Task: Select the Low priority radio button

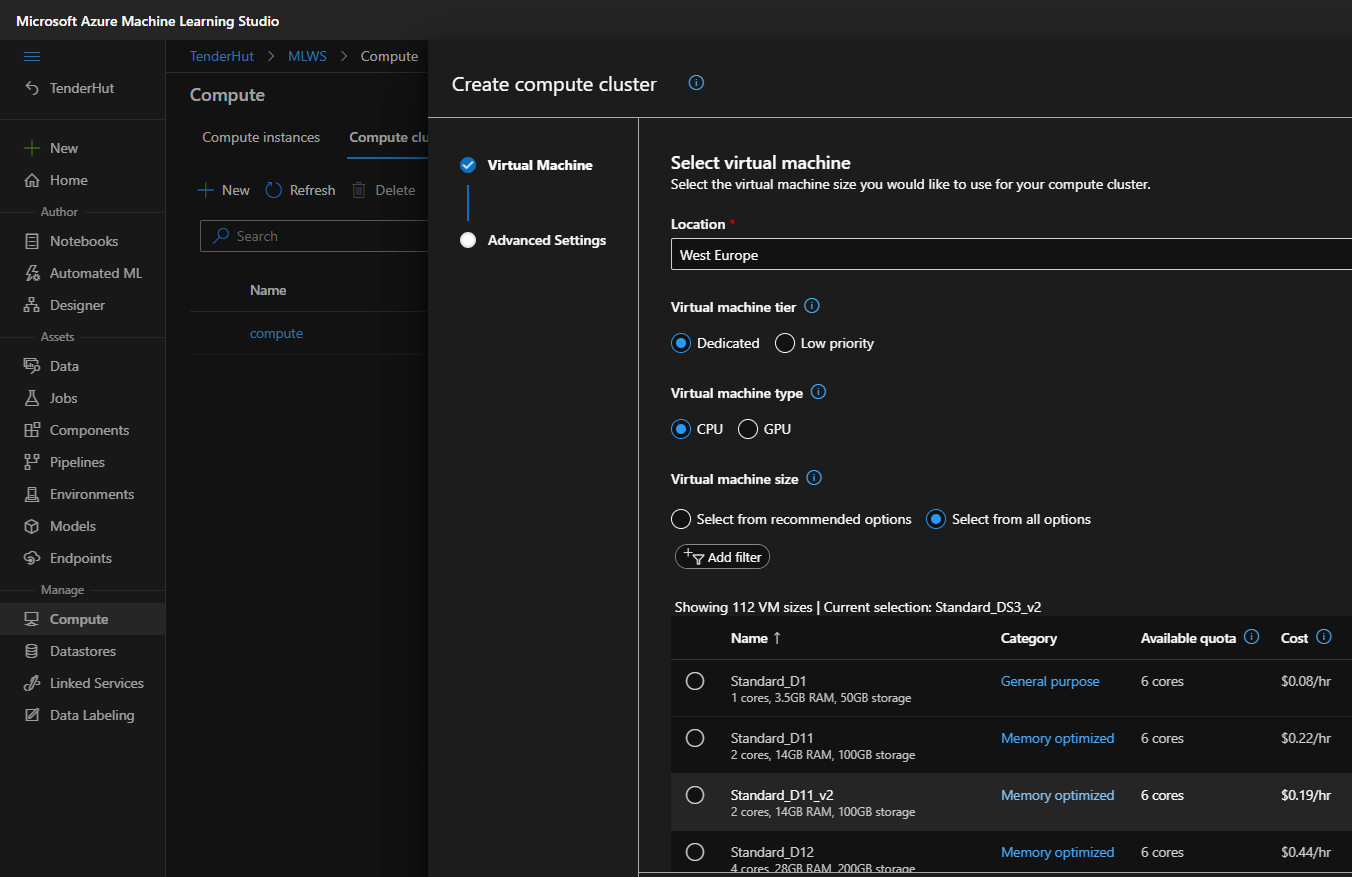Action: [x=785, y=343]
